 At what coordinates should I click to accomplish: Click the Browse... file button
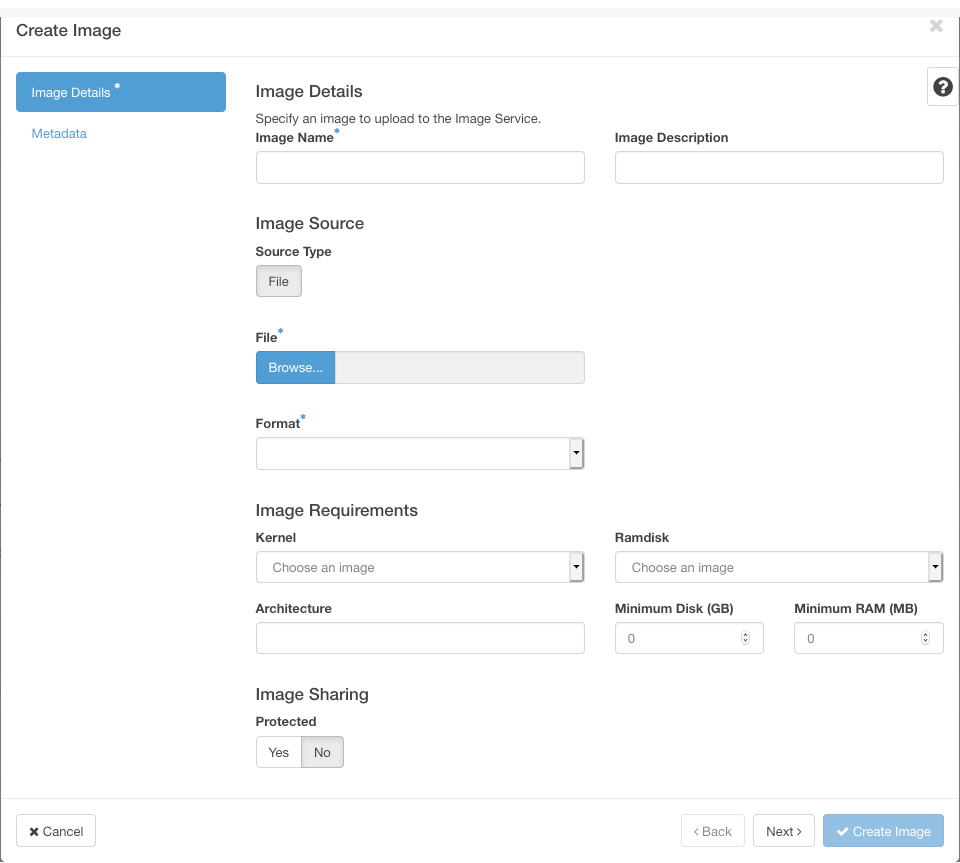pyautogui.click(x=295, y=368)
